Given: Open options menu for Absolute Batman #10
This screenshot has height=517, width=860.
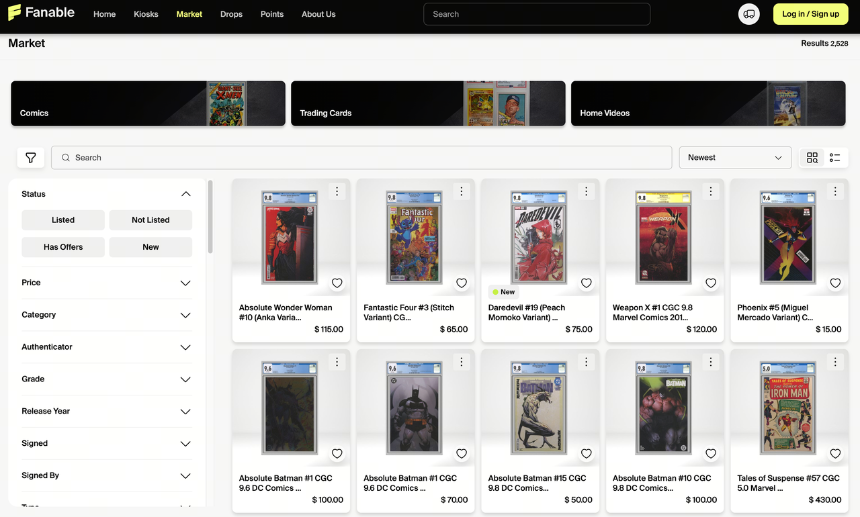Looking at the screenshot, I should pyautogui.click(x=711, y=362).
